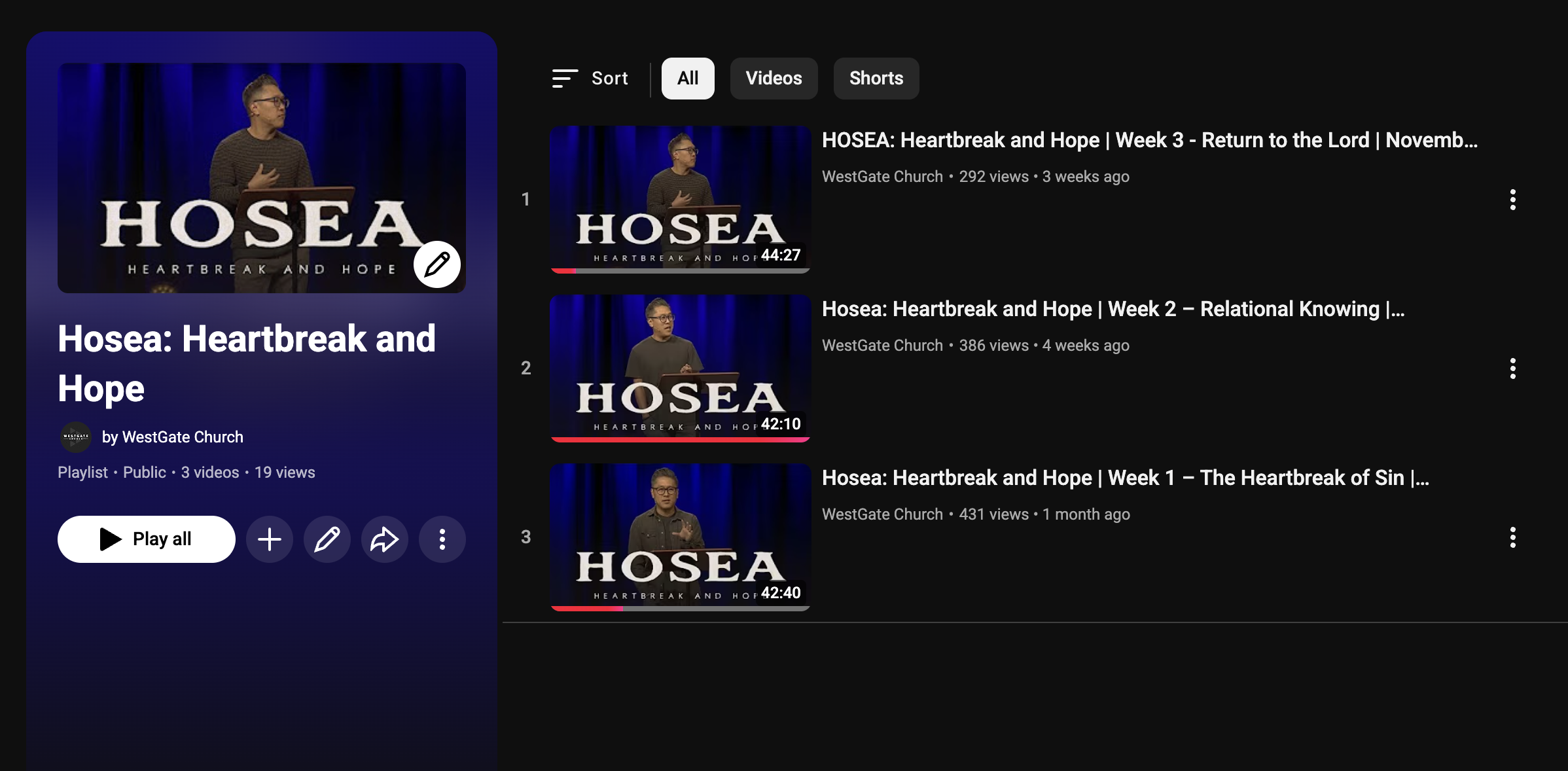
Task: Click the '19 views' playlist stat
Action: coord(285,473)
